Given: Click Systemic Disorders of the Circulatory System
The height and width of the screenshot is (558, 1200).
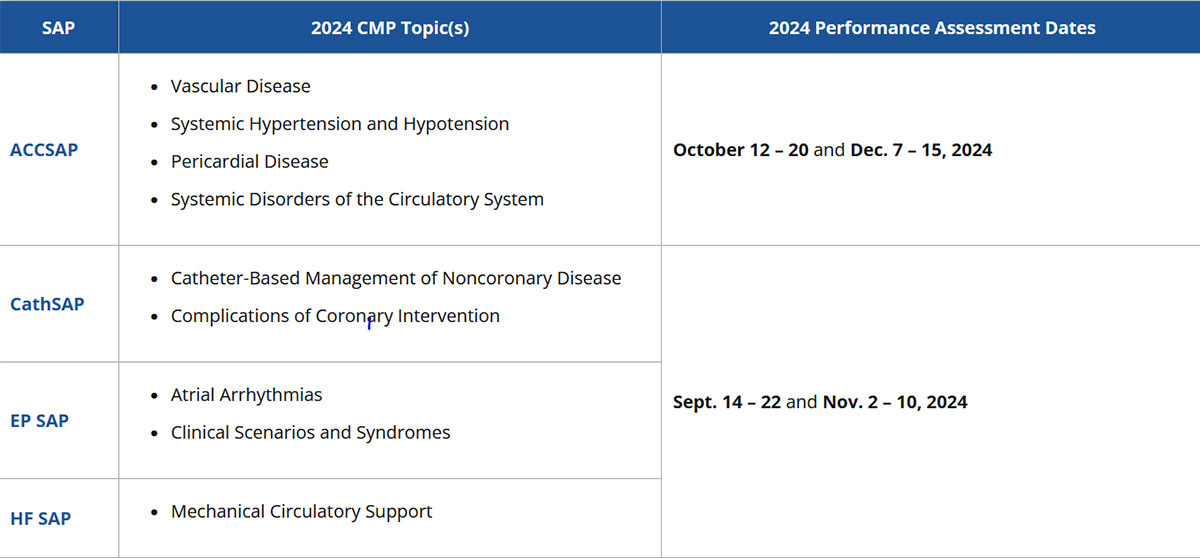Looking at the screenshot, I should (357, 199).
